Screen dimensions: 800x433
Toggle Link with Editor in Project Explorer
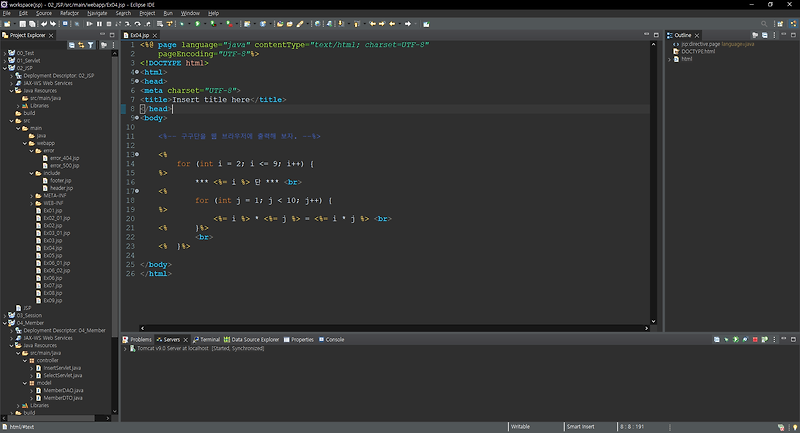pos(79,45)
